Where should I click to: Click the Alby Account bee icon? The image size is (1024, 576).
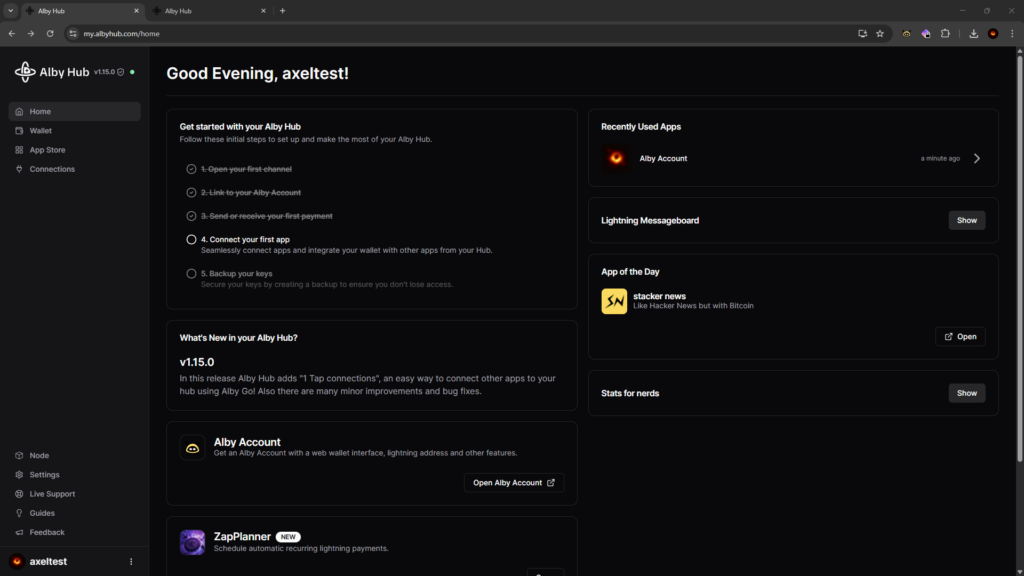pos(193,448)
